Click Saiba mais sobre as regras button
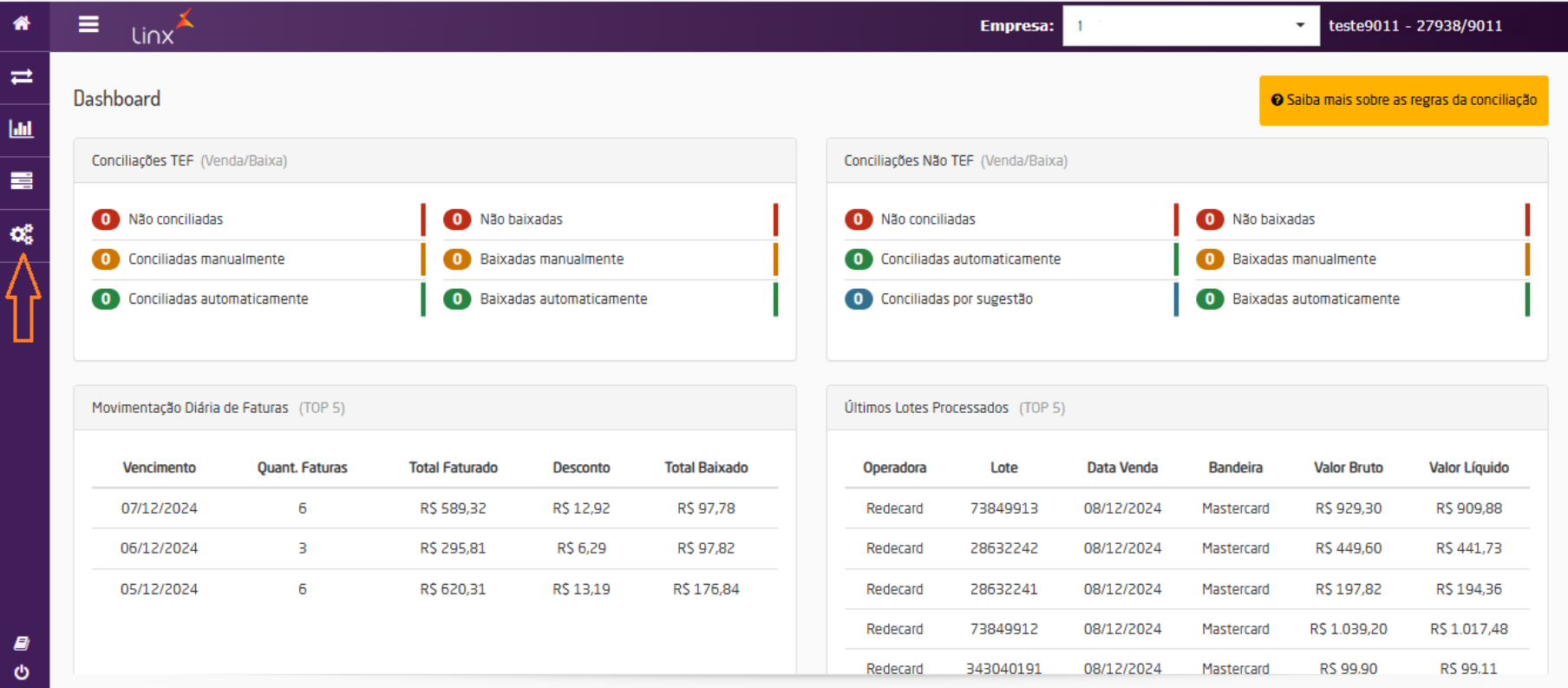This screenshot has height=688, width=1568. coord(1402,101)
